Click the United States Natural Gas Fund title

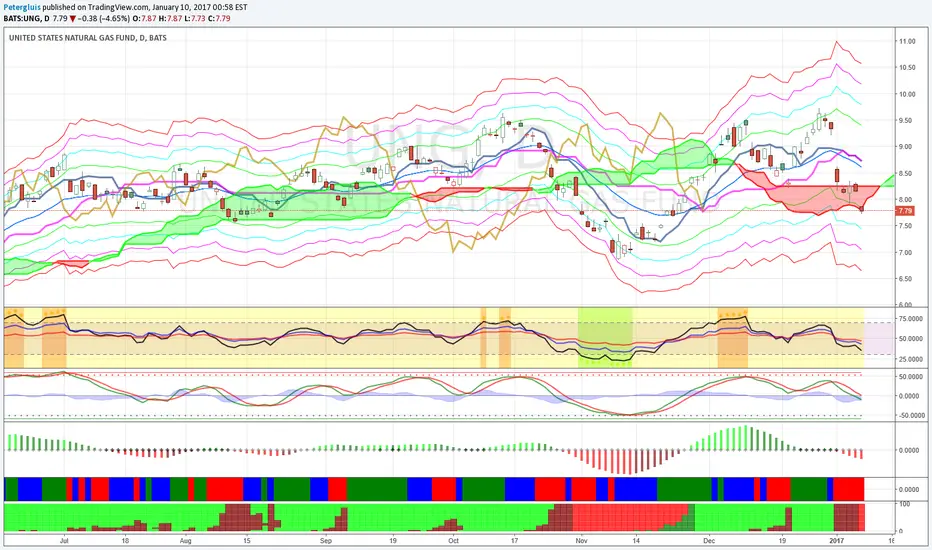[x=88, y=37]
